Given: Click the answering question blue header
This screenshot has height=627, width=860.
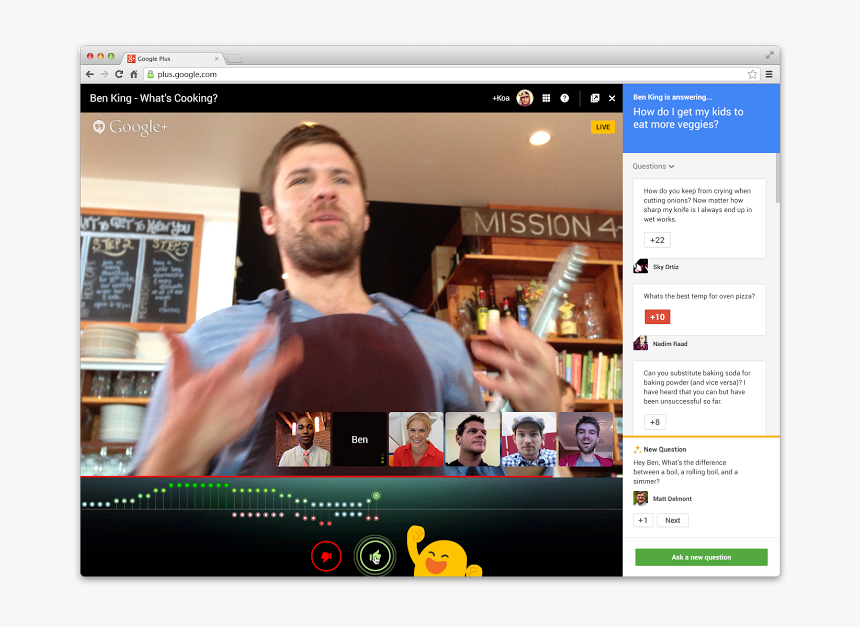Looking at the screenshot, I should click(701, 118).
